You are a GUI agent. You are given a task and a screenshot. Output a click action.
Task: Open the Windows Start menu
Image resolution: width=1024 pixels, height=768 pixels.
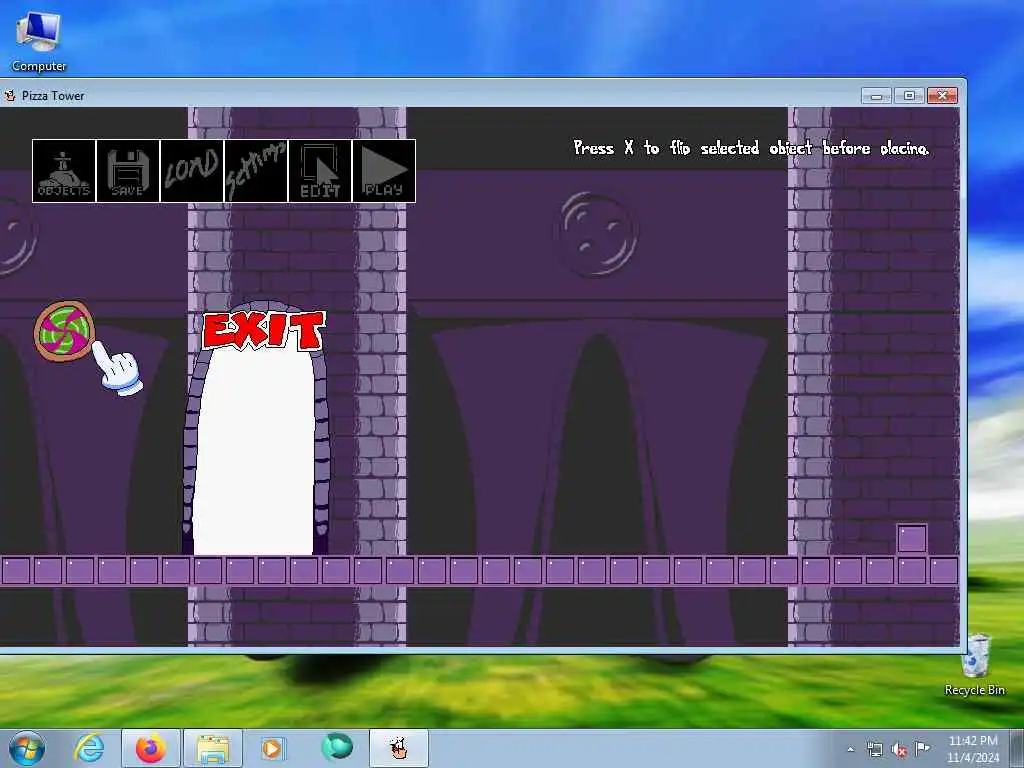(27, 748)
